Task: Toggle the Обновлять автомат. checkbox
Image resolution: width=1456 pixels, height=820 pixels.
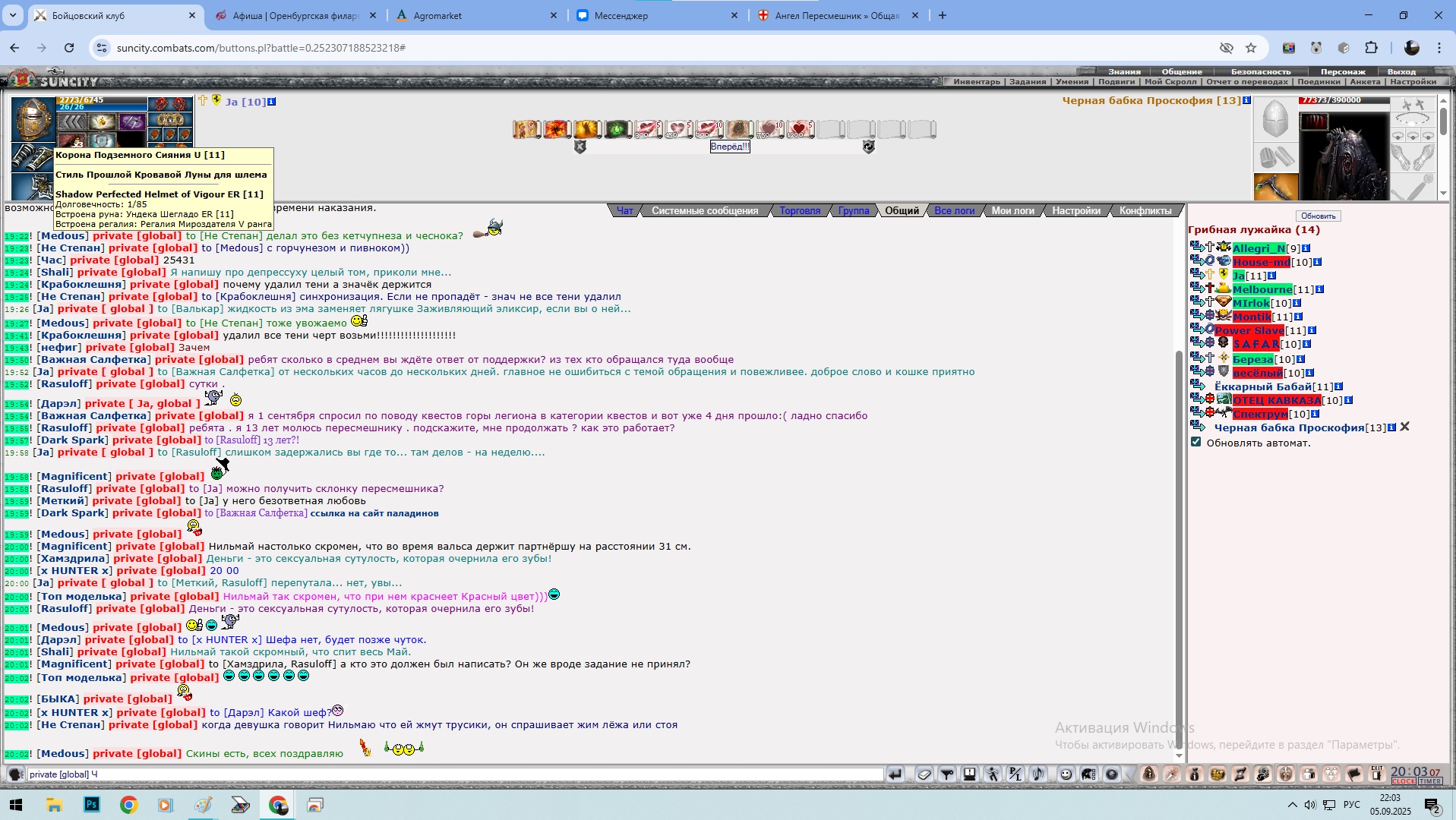Action: pyautogui.click(x=1196, y=442)
